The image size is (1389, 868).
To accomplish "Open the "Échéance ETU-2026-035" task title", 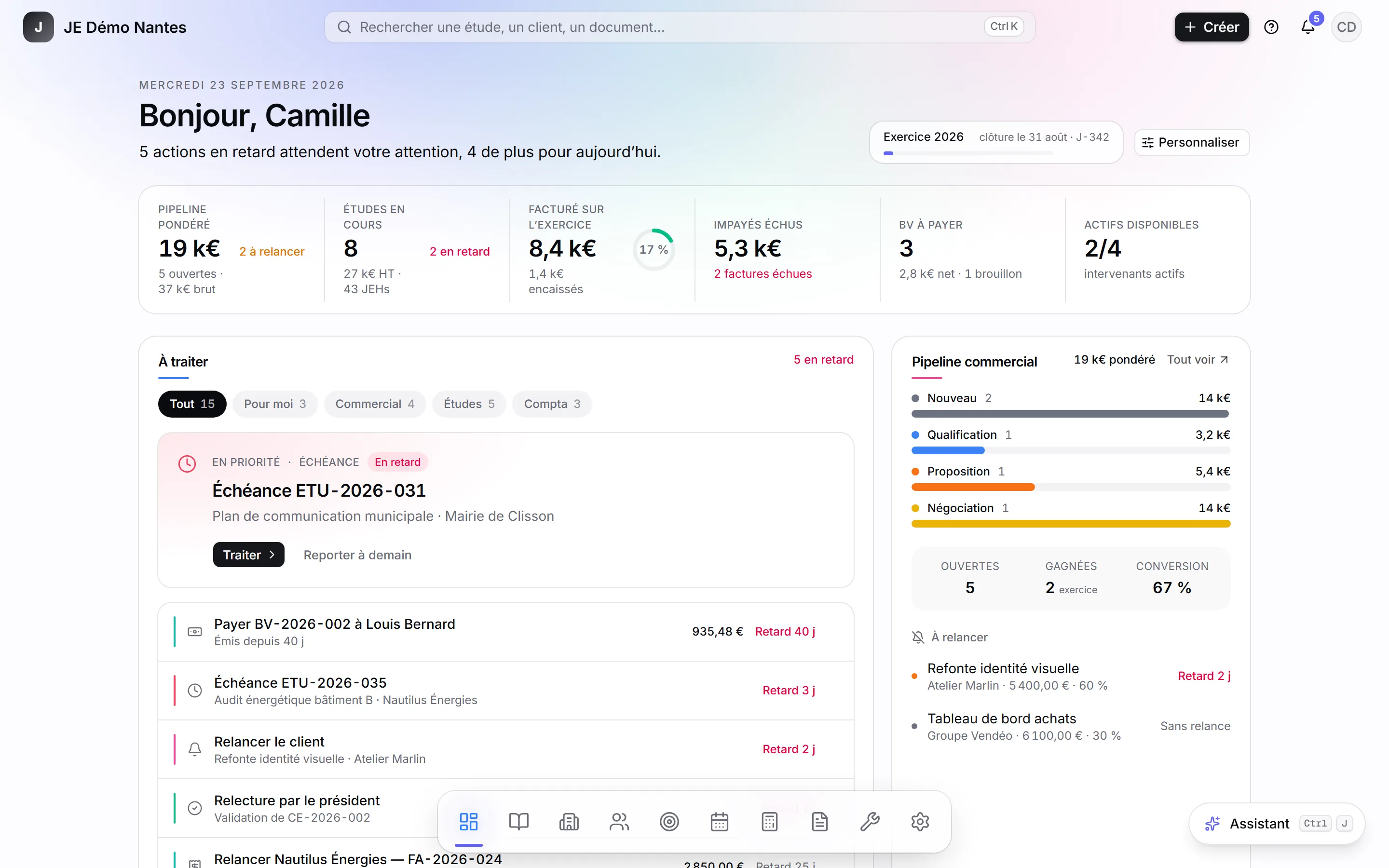I will click(x=300, y=682).
